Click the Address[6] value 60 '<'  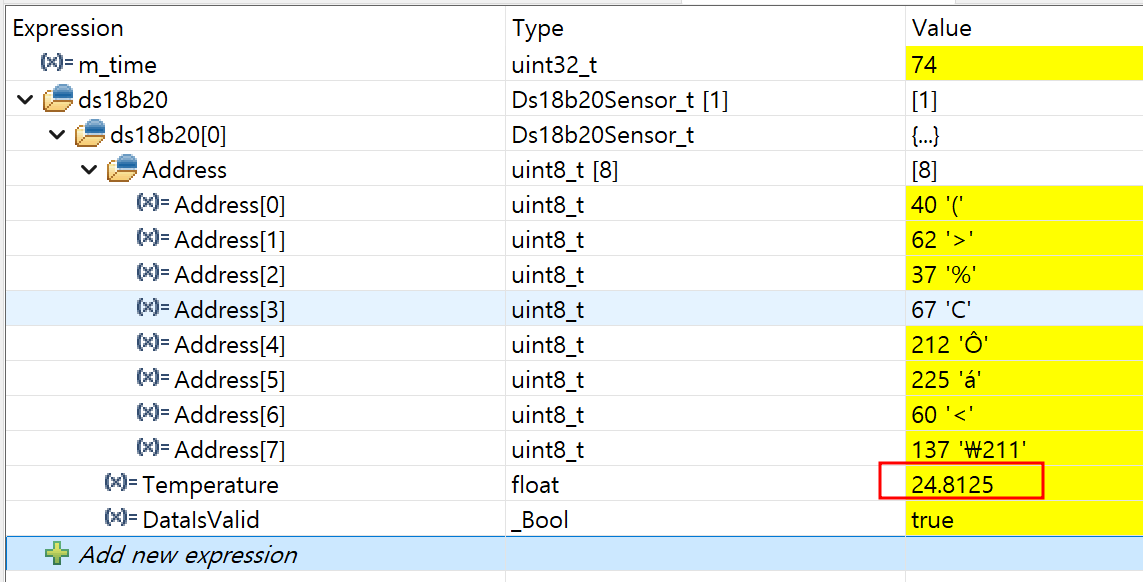point(943,415)
